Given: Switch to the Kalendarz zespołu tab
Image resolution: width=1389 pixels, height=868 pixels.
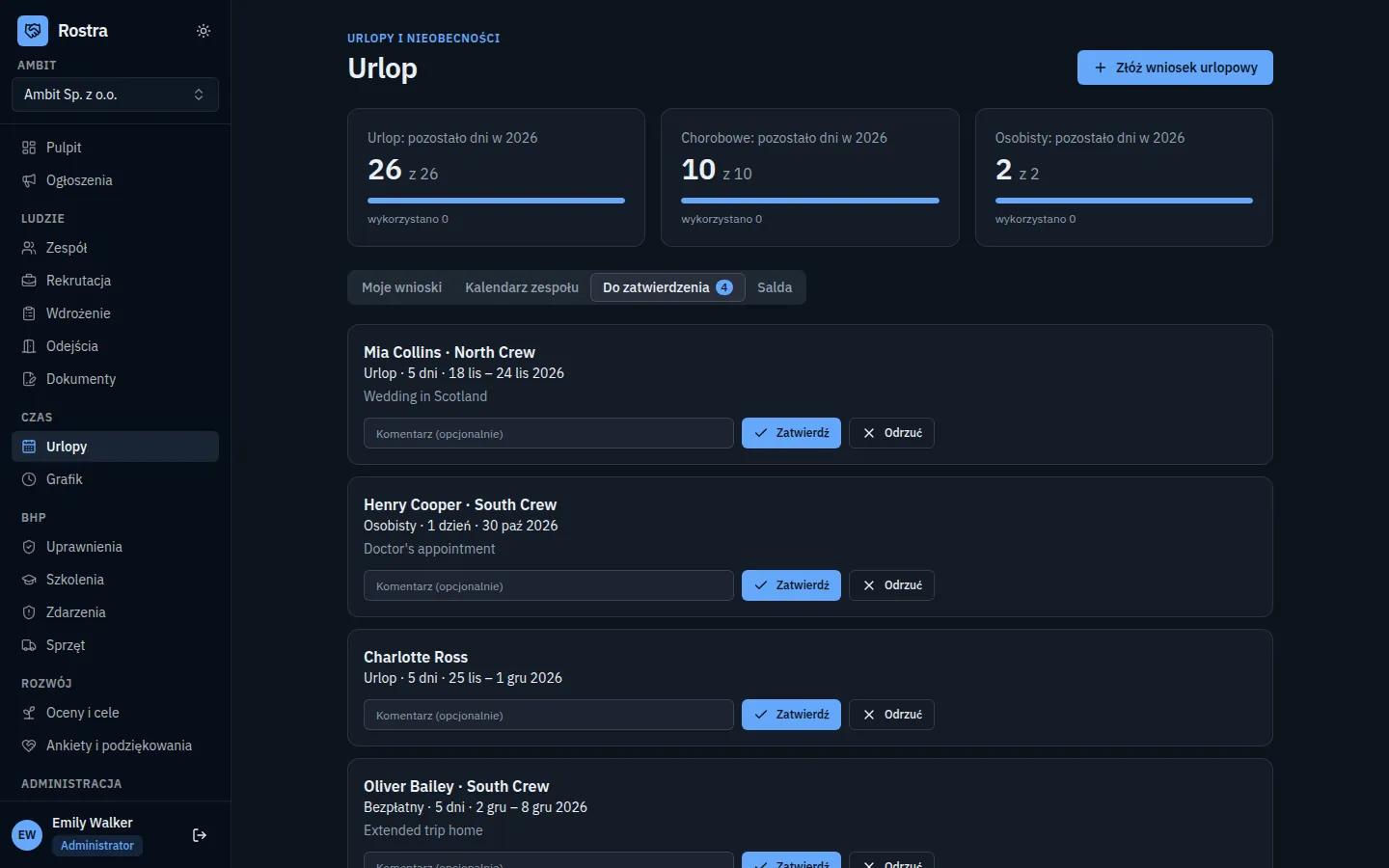Looking at the screenshot, I should pos(522,287).
